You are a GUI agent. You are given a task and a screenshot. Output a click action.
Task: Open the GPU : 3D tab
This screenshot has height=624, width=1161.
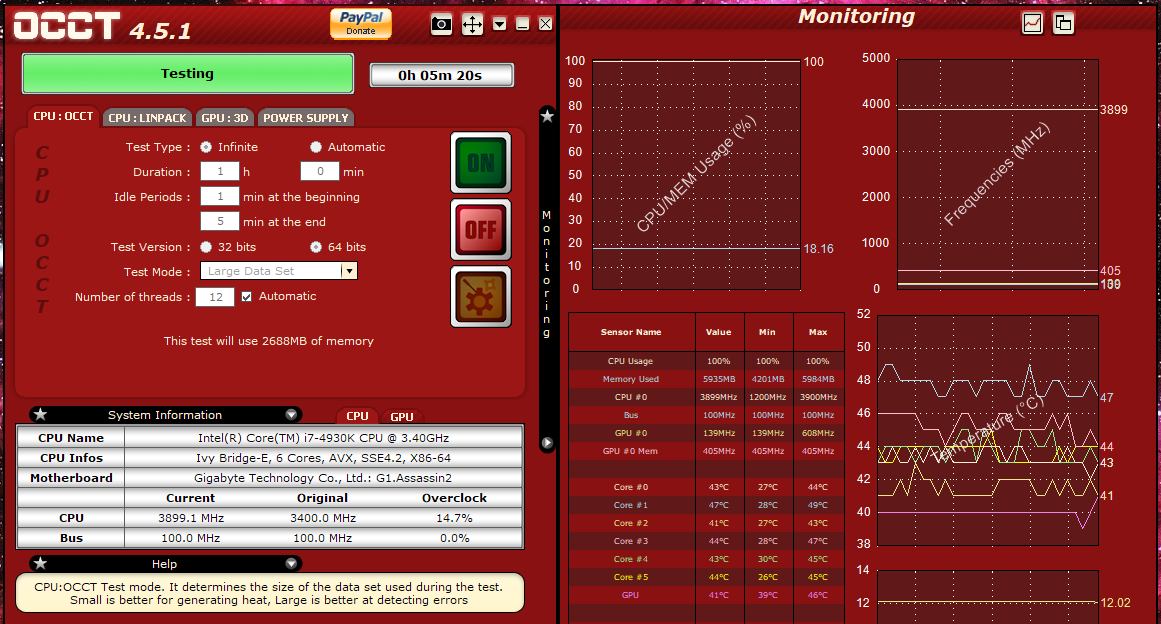tap(225, 118)
